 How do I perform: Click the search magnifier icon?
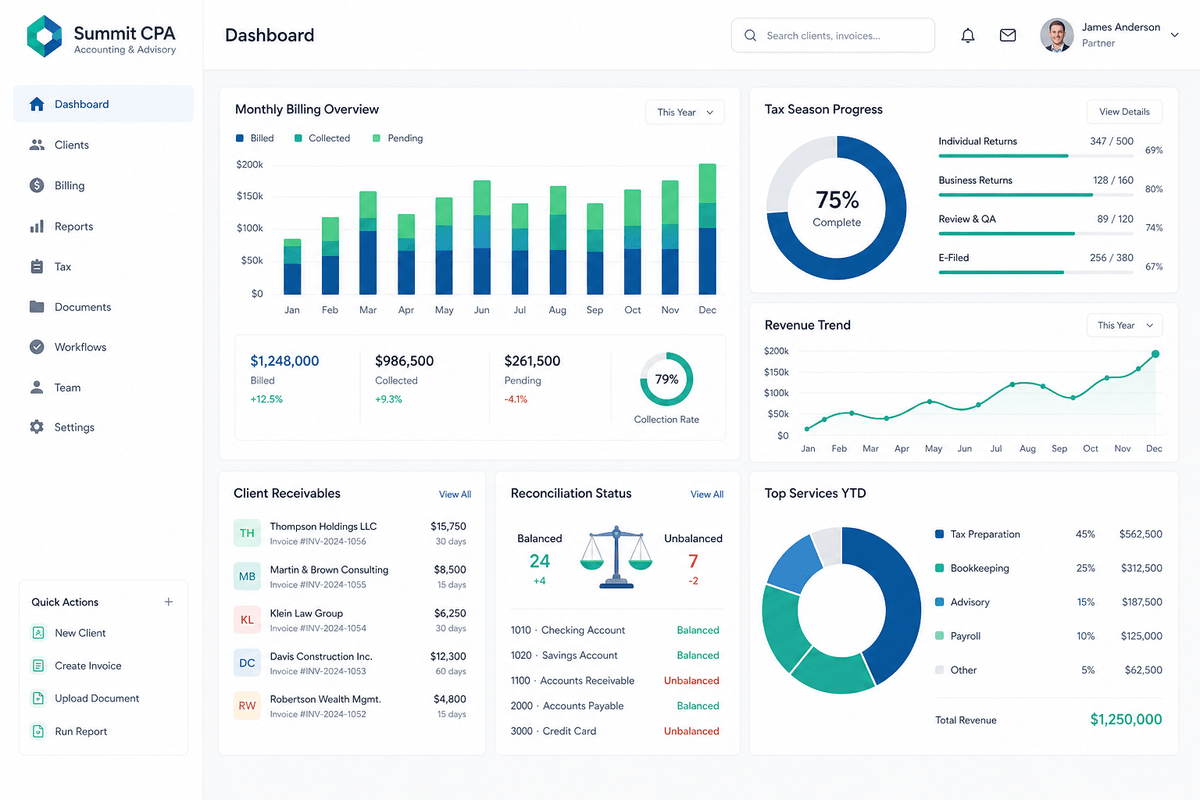point(750,36)
